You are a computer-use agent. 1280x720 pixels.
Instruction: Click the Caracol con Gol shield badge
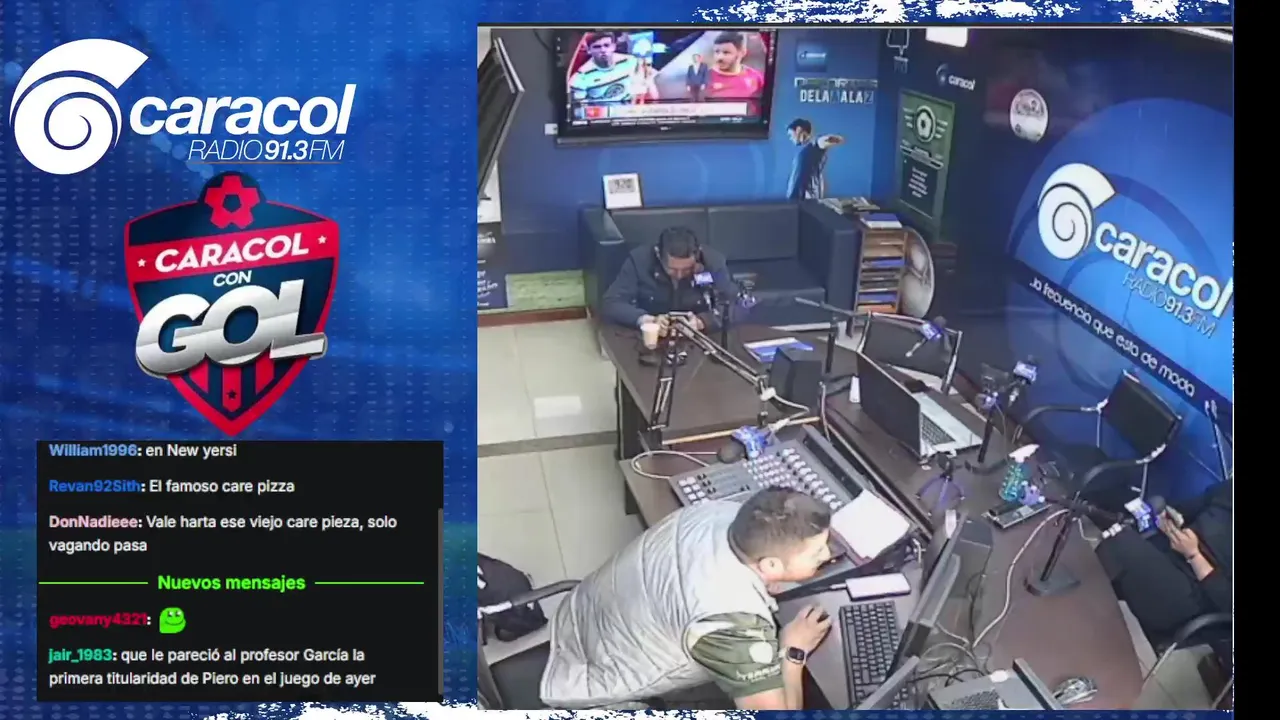[x=231, y=301]
